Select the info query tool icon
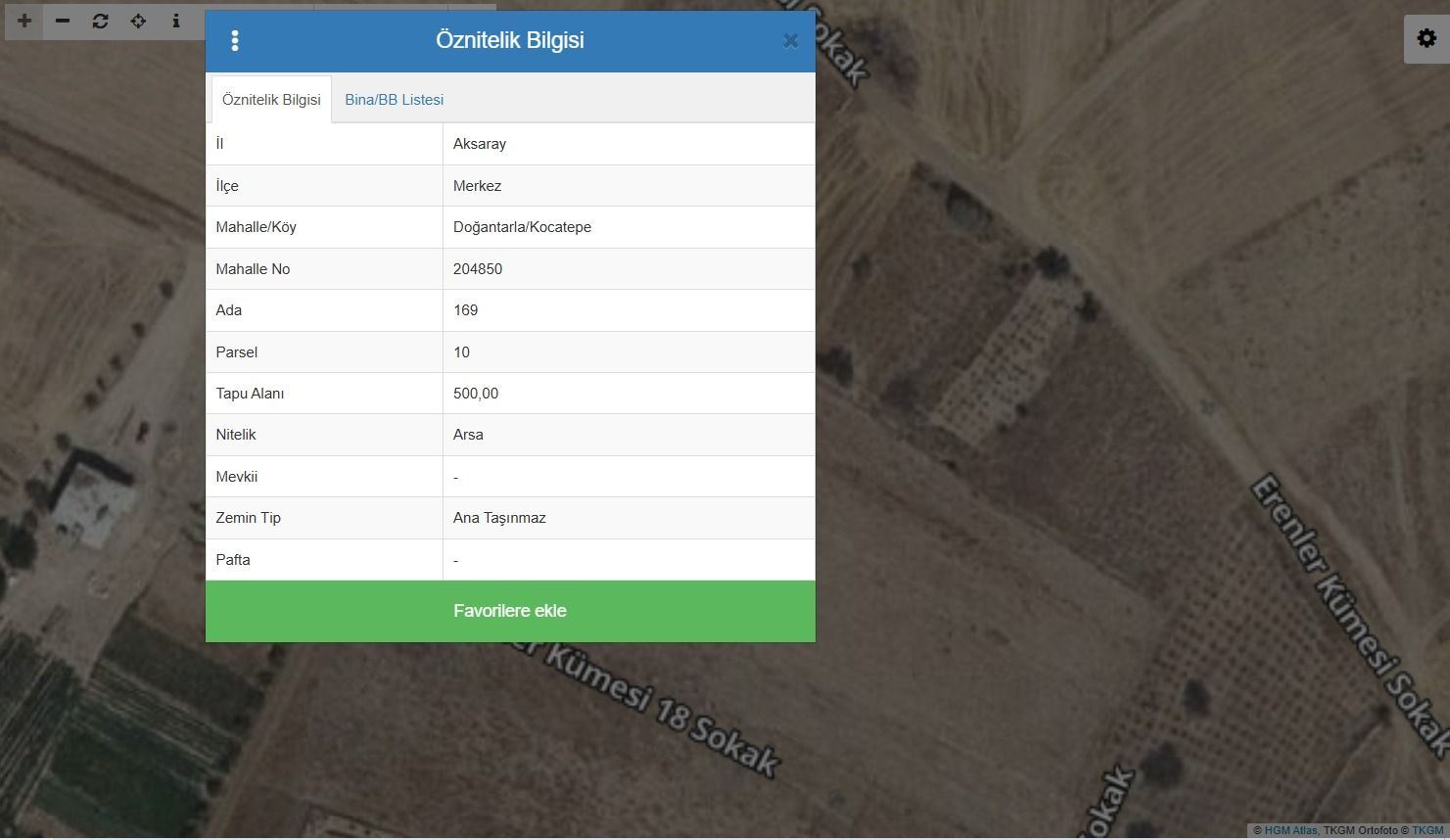1450x840 pixels. coord(176,21)
